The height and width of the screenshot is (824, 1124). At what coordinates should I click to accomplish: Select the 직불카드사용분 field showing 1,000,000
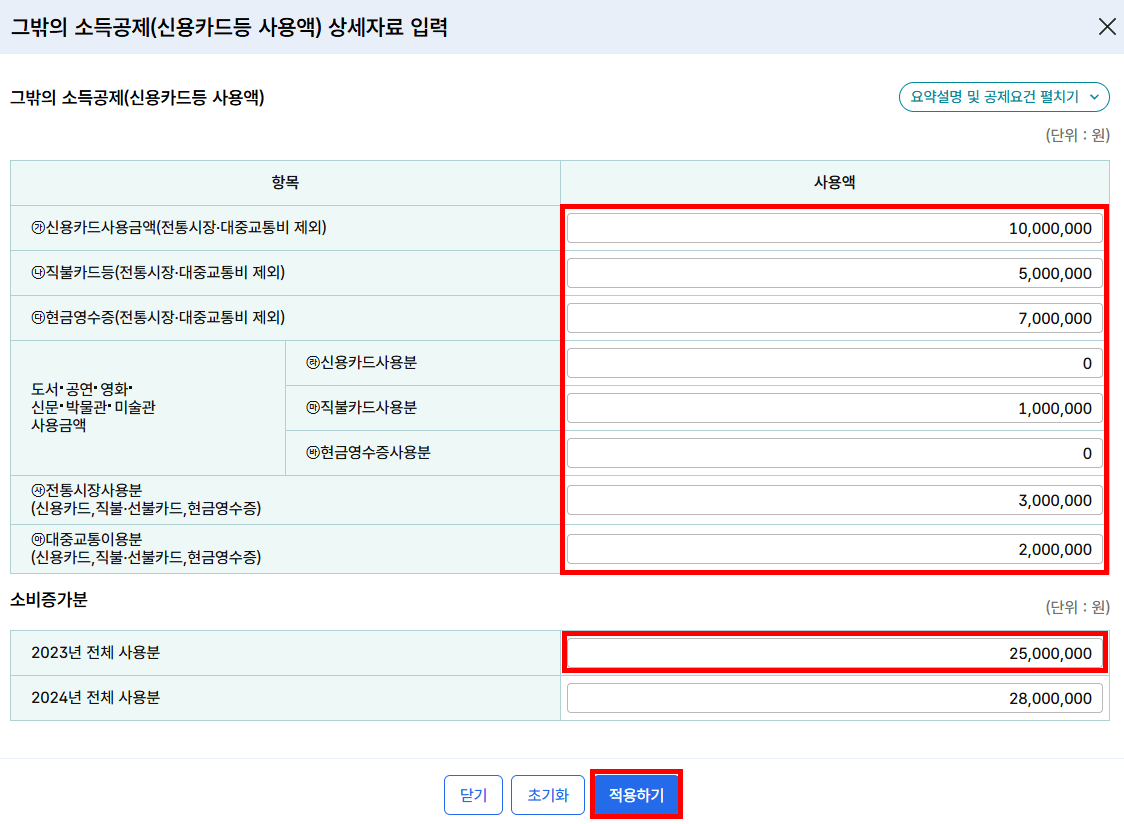(x=835, y=408)
